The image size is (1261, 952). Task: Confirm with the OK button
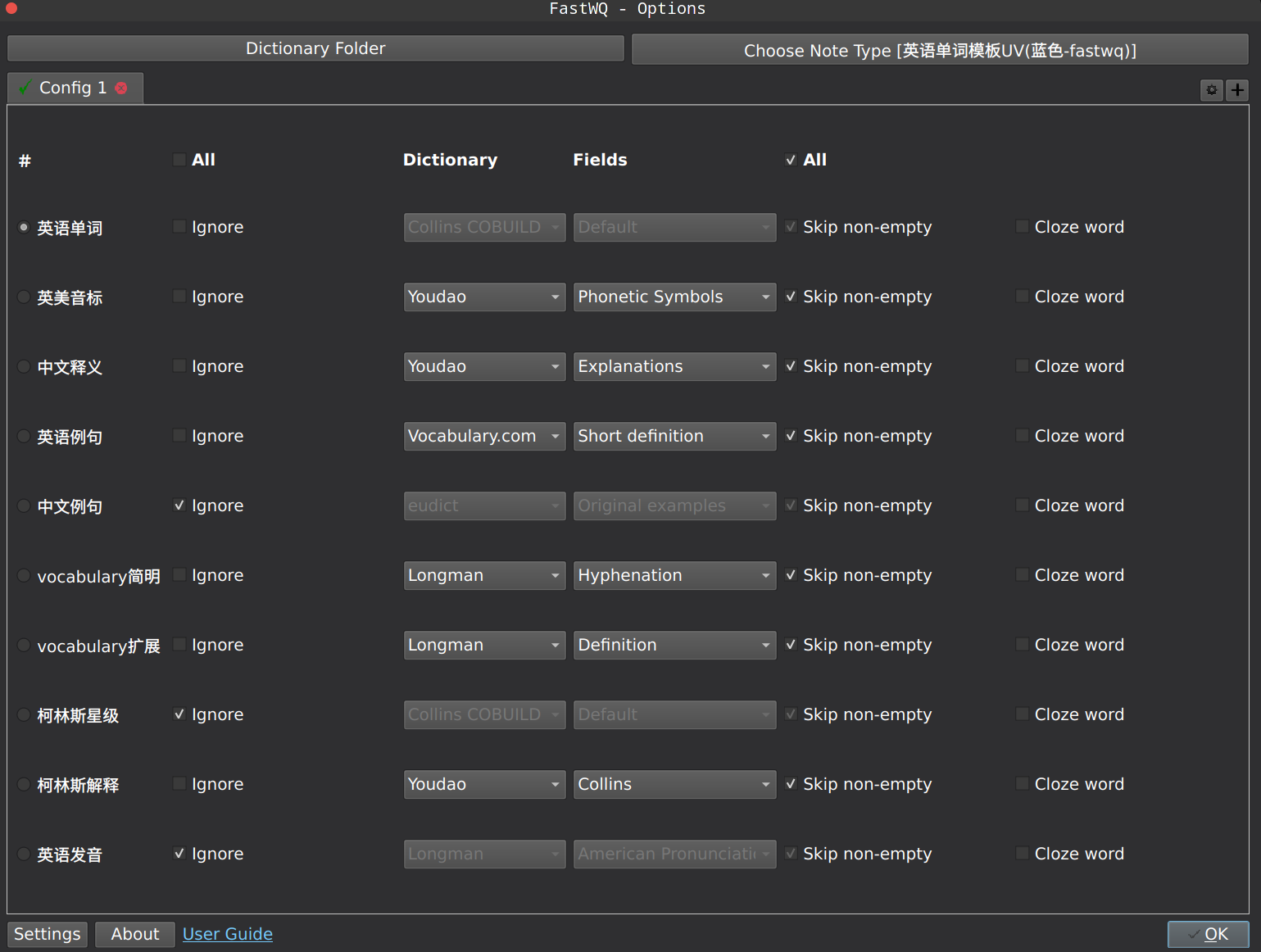1208,934
